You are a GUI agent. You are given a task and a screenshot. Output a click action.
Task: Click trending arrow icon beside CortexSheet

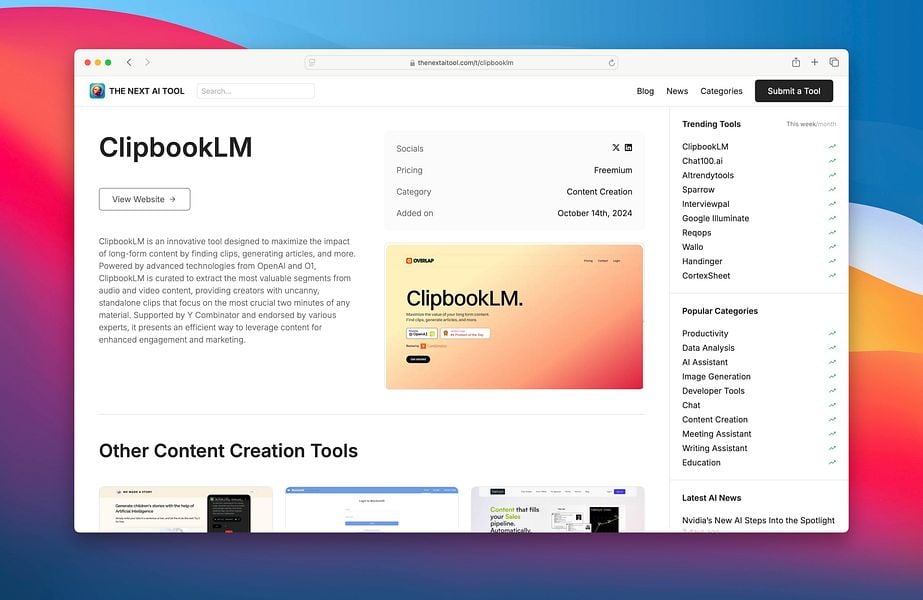pyautogui.click(x=832, y=276)
